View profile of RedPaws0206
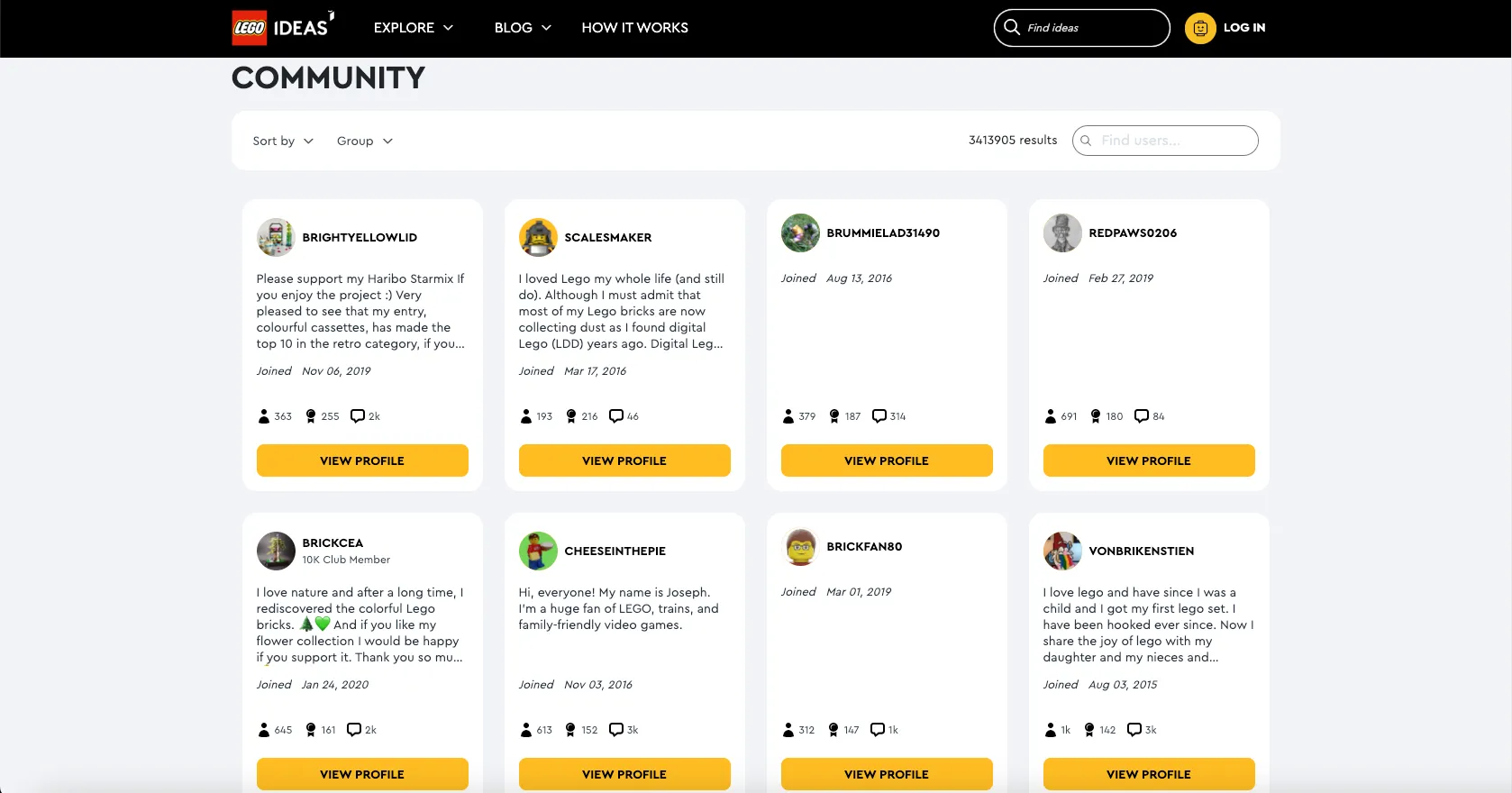The height and width of the screenshot is (793, 1512). pos(1149,460)
